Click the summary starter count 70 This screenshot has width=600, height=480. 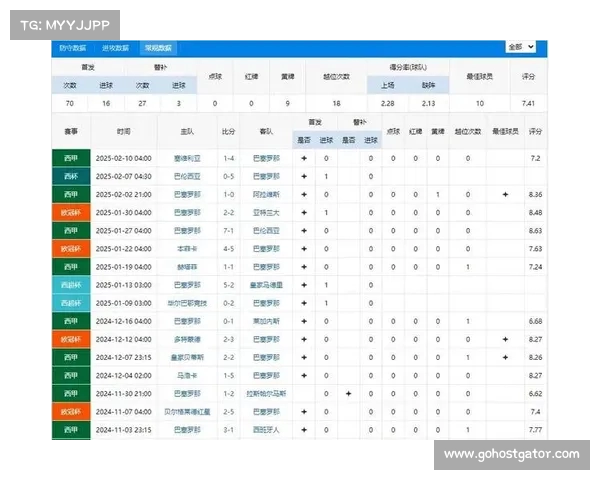click(70, 103)
